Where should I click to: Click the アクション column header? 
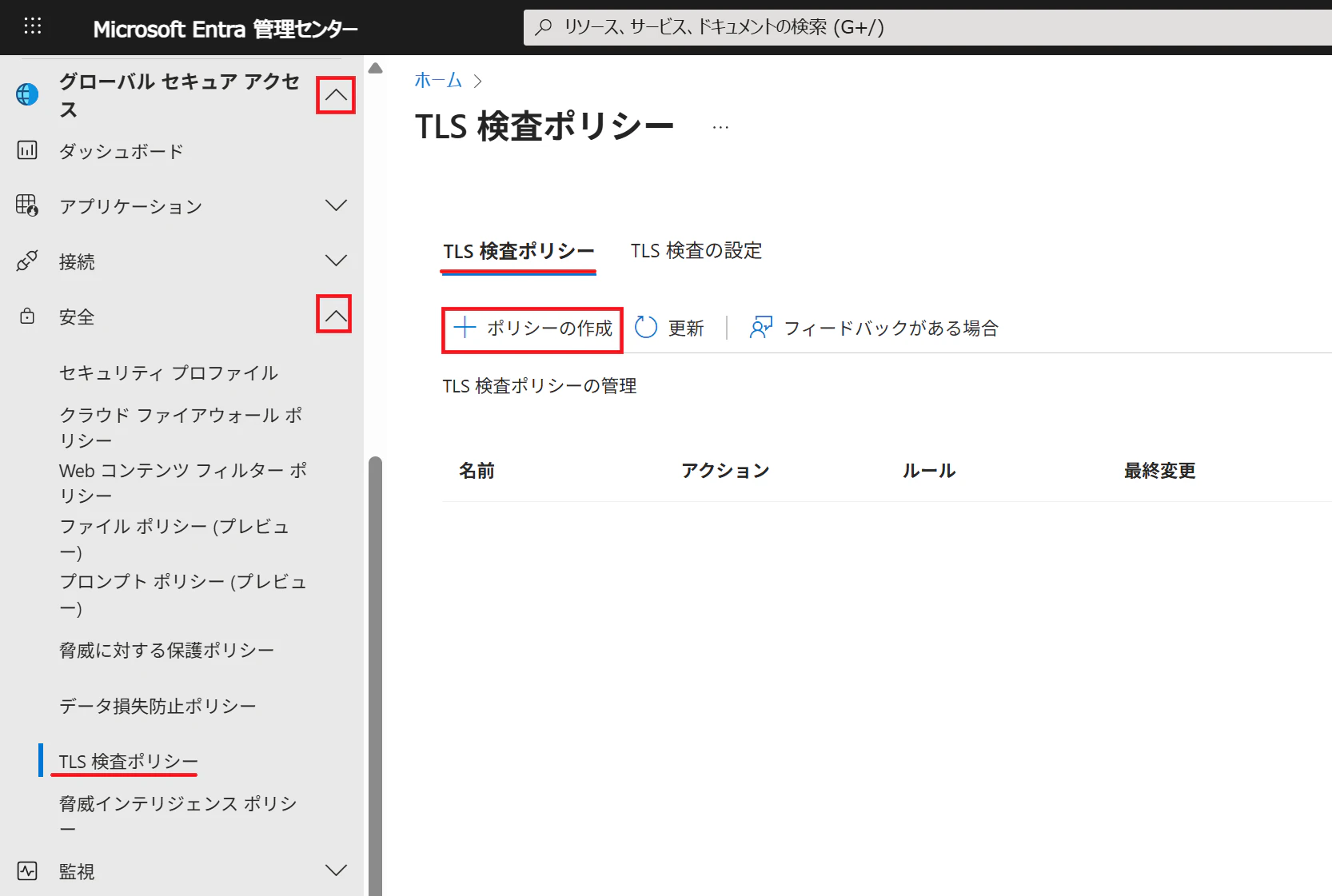[x=725, y=471]
